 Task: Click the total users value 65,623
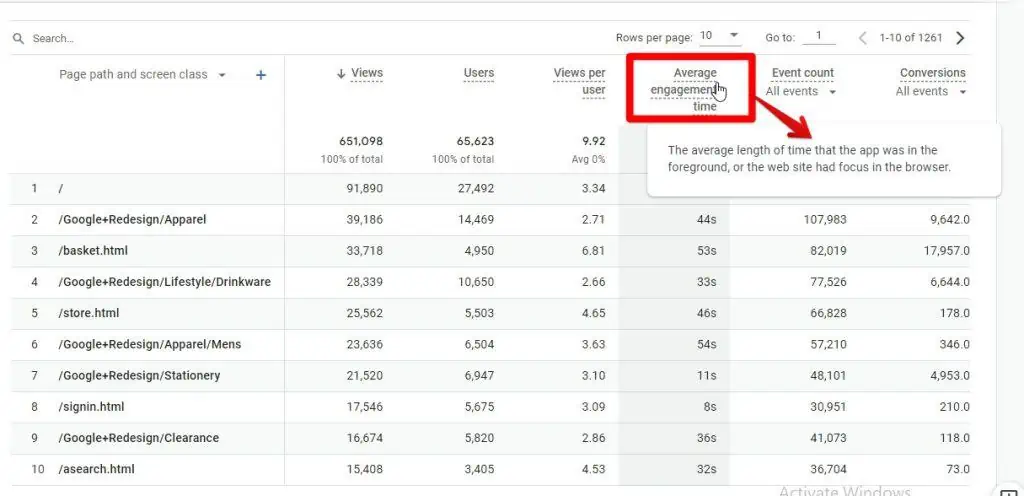click(475, 141)
